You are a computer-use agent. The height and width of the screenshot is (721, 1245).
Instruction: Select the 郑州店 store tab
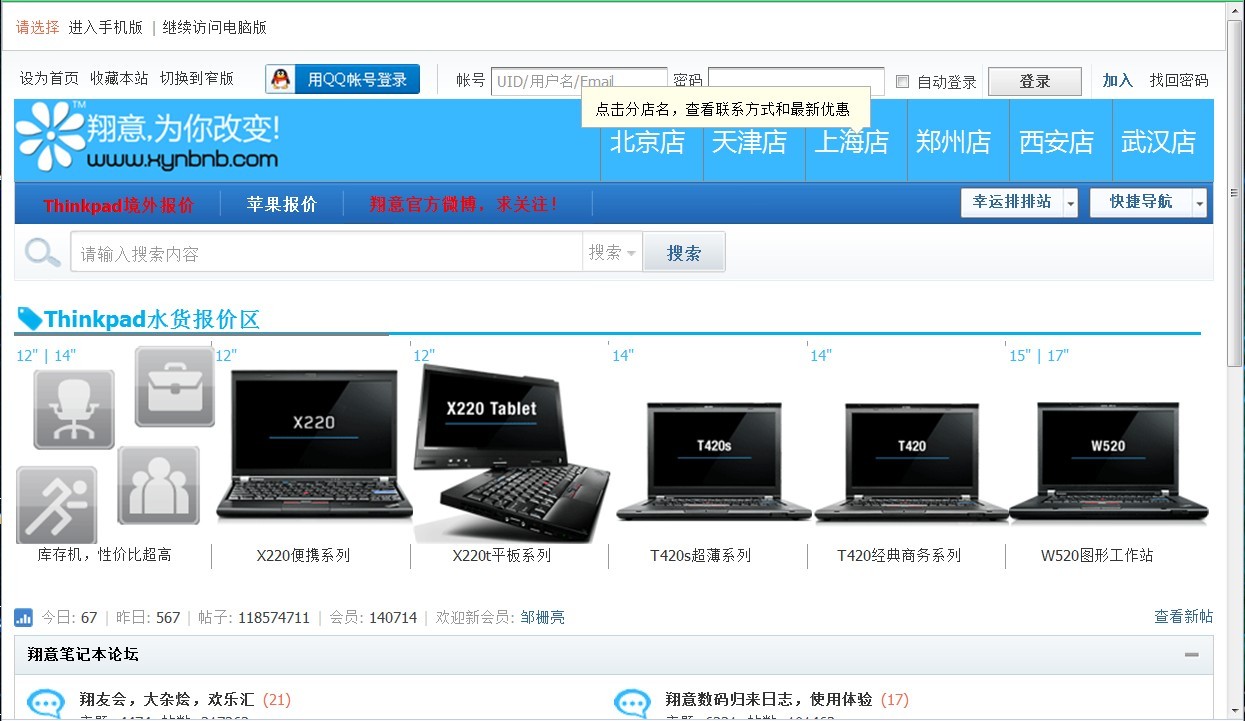(x=953, y=142)
